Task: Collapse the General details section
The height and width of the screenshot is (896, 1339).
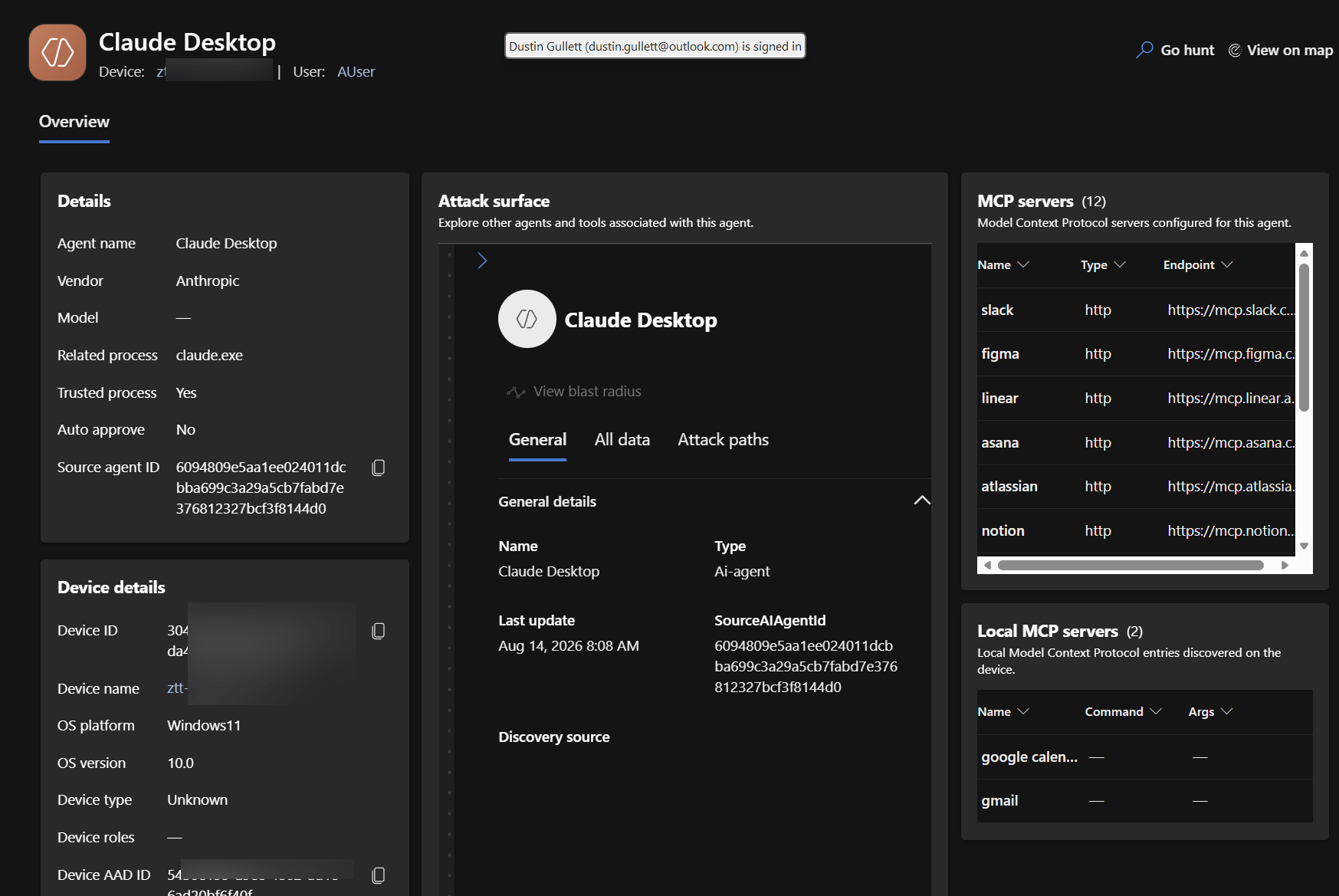Action: 922,501
